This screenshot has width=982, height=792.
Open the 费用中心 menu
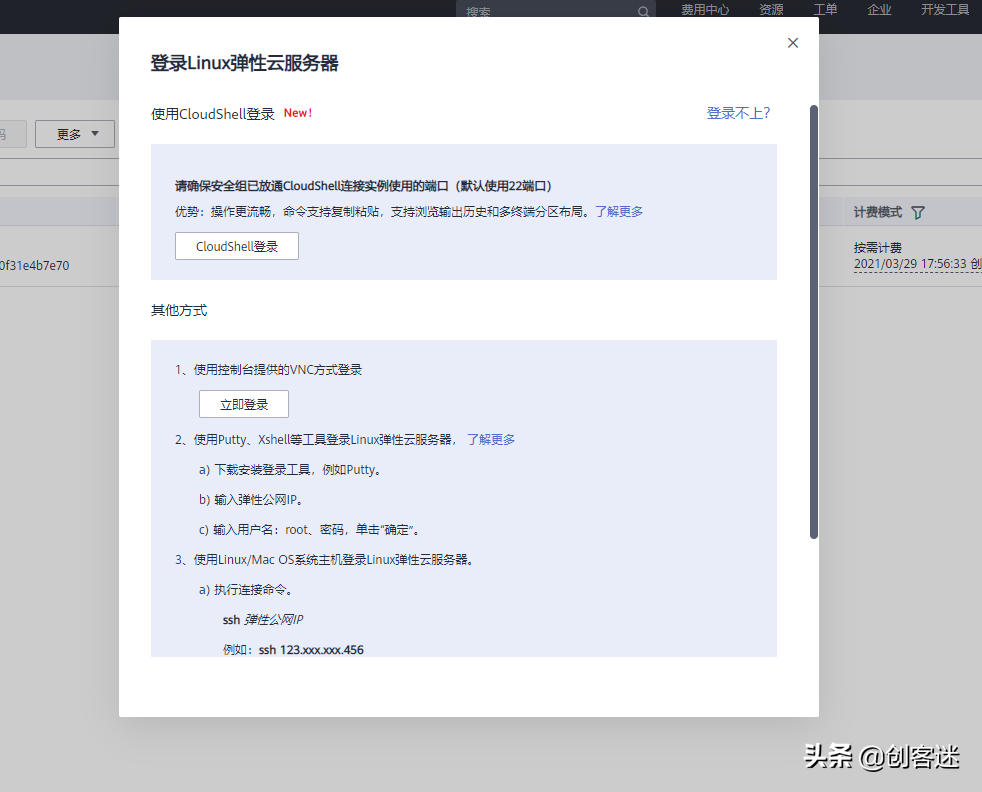coord(705,10)
